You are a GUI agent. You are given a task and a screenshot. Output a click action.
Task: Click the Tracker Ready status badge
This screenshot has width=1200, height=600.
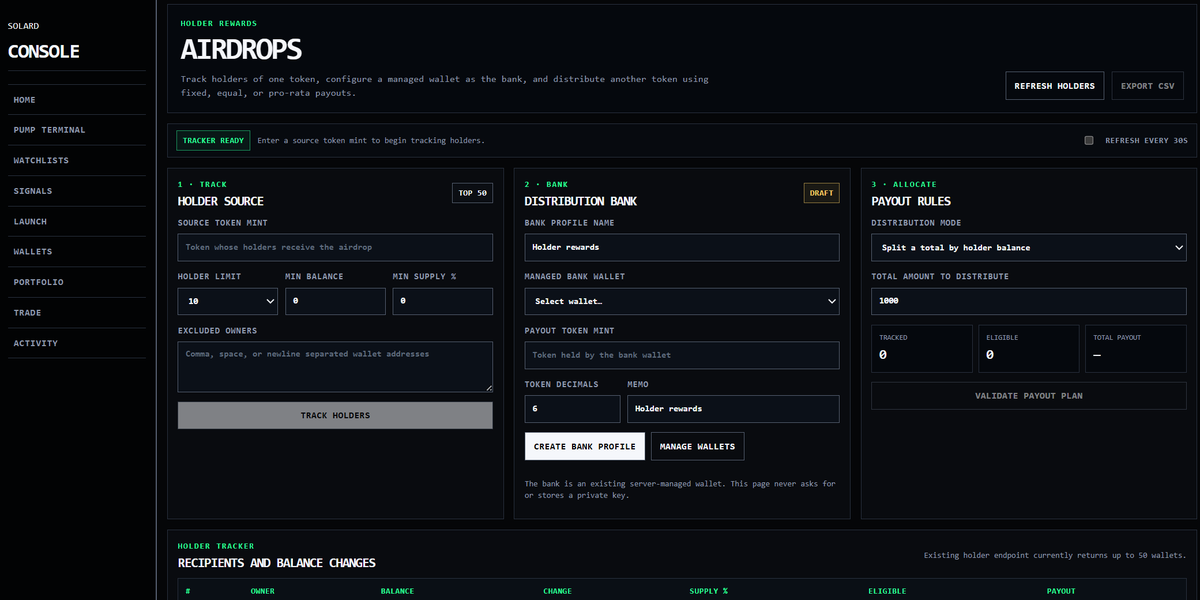(x=213, y=141)
